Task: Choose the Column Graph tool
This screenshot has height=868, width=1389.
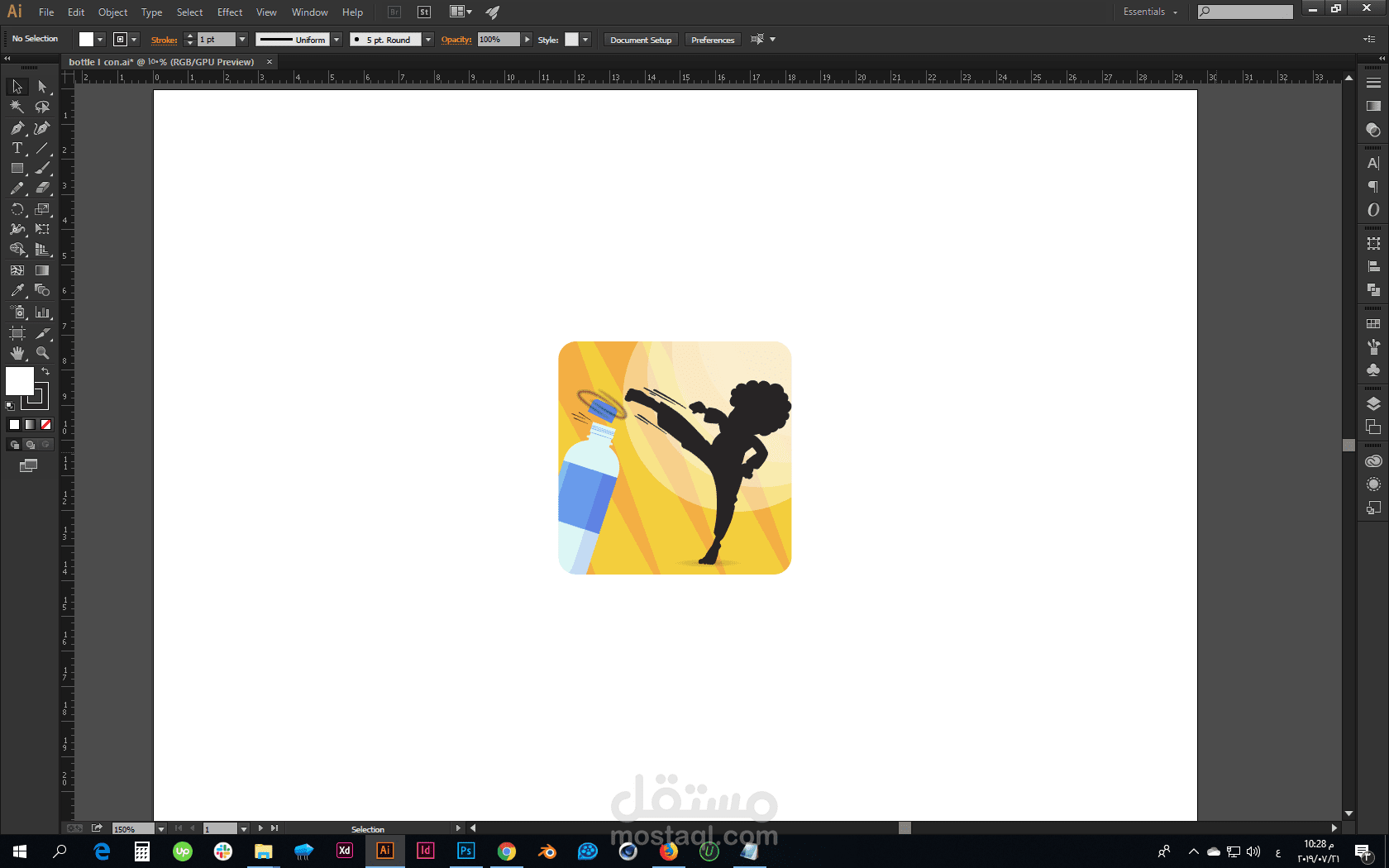Action: pos(42,312)
